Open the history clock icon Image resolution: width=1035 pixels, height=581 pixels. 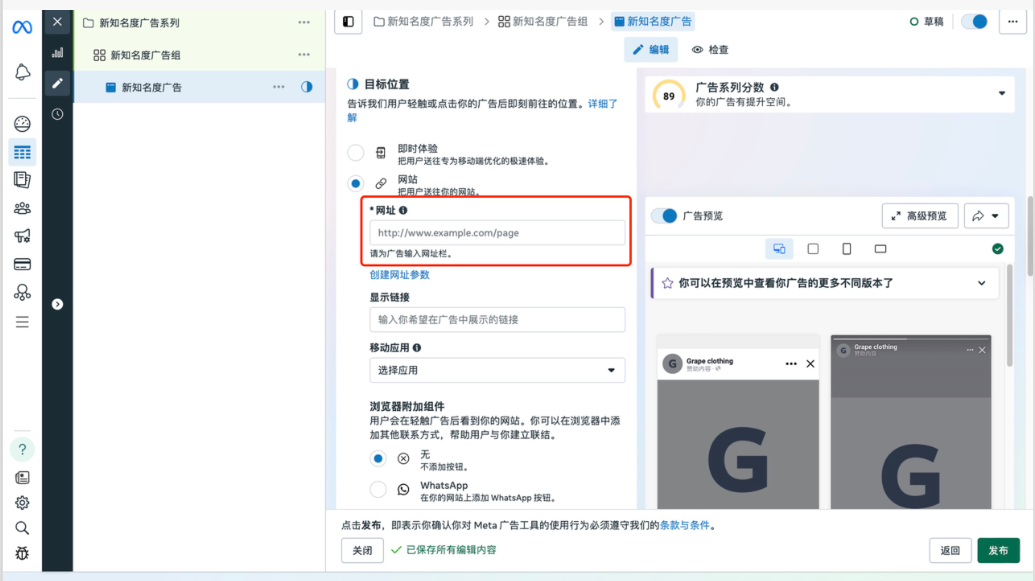pyautogui.click(x=57, y=114)
